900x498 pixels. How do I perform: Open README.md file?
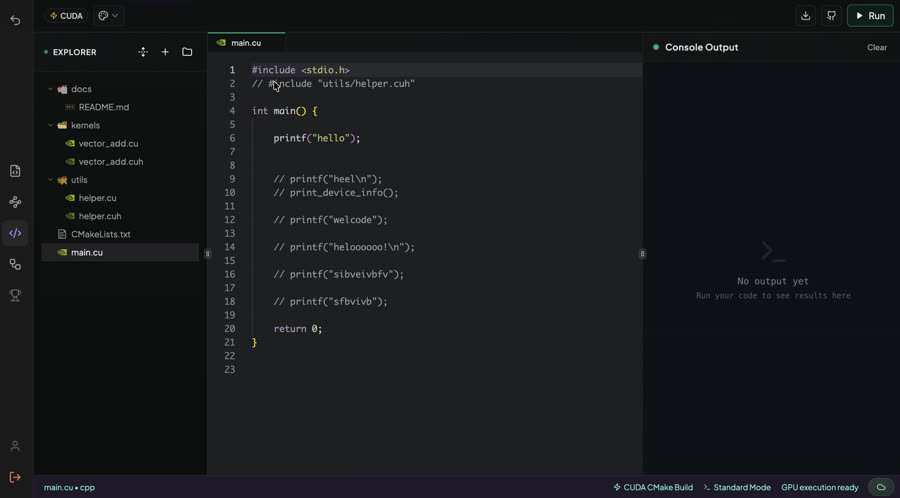[104, 107]
